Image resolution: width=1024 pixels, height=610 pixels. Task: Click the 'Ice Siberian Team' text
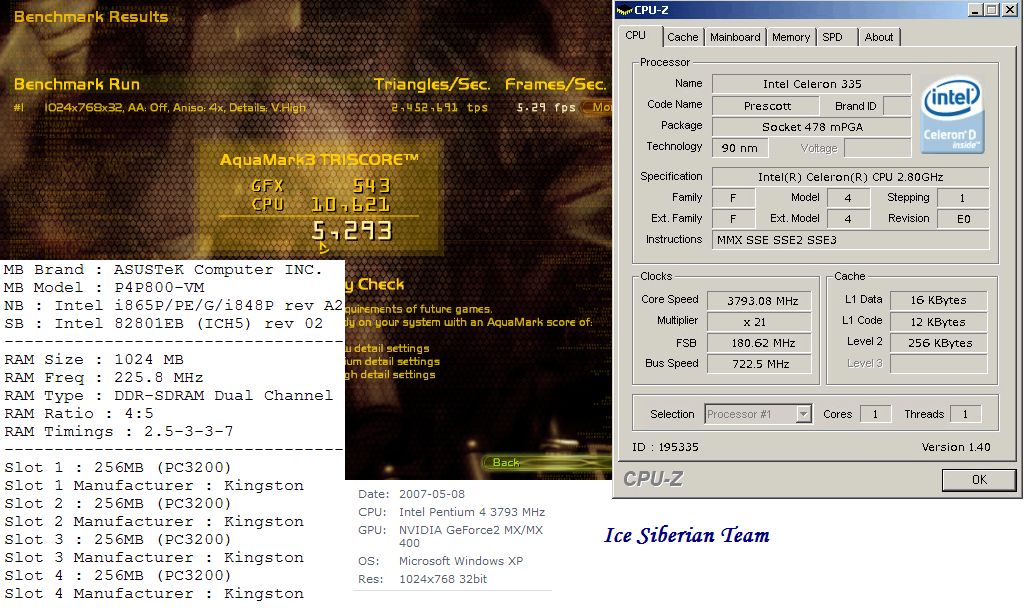click(686, 536)
